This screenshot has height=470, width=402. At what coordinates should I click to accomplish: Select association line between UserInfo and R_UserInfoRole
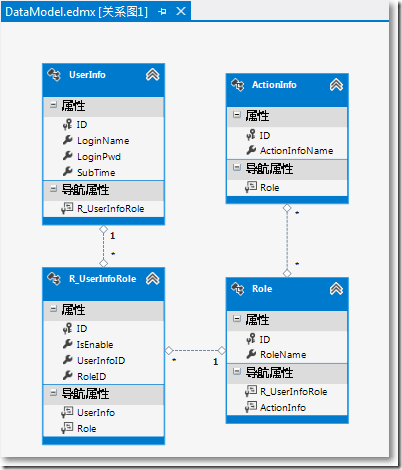(x=103, y=246)
